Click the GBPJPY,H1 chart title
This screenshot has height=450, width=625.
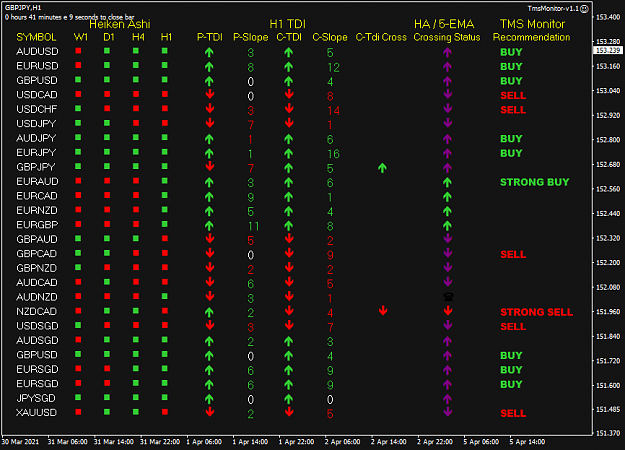coord(23,8)
